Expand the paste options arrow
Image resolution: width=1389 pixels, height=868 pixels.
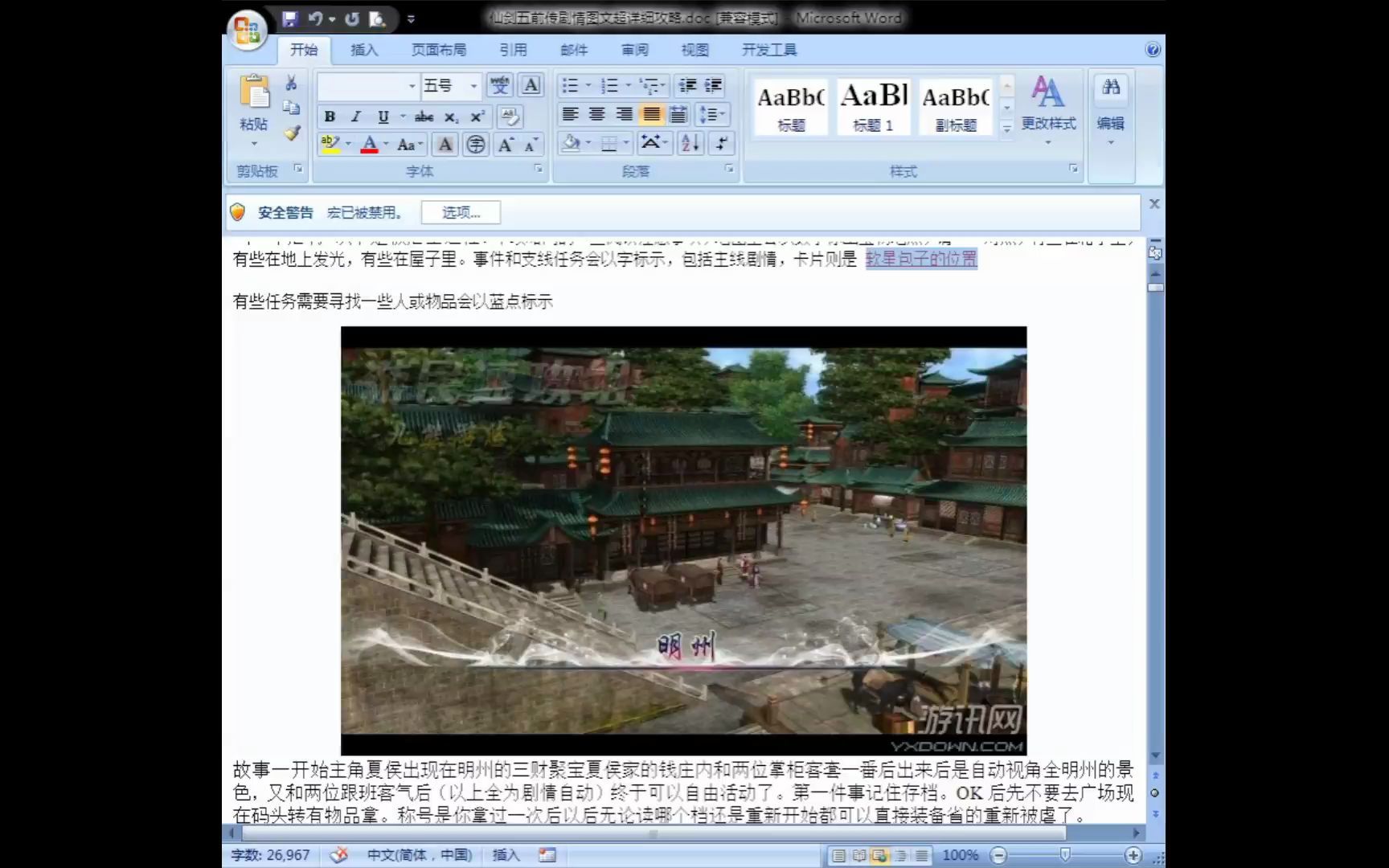(x=254, y=143)
